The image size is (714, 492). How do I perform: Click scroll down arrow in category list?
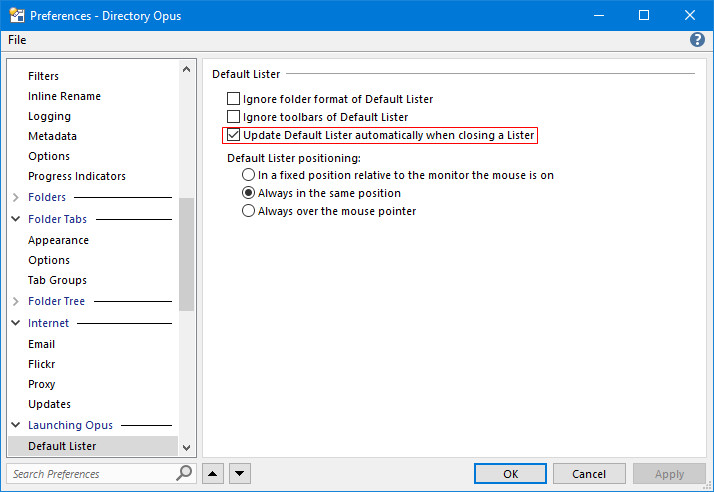[186, 447]
